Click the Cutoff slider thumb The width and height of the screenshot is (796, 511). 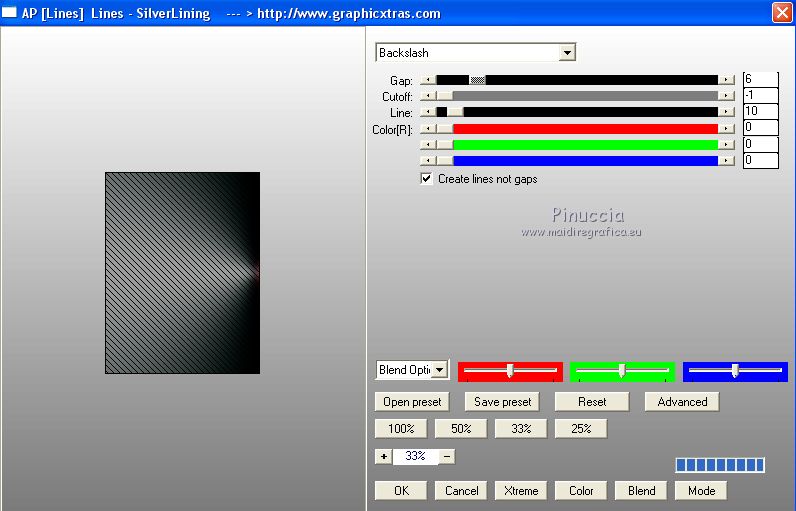click(x=445, y=96)
